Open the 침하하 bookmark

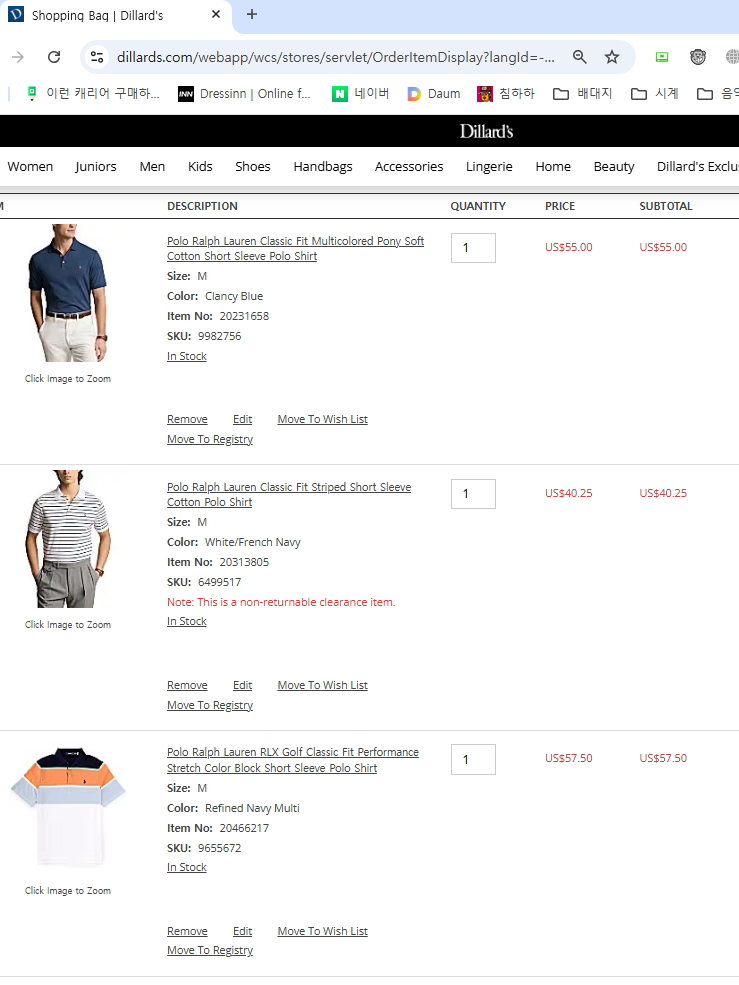tap(506, 94)
